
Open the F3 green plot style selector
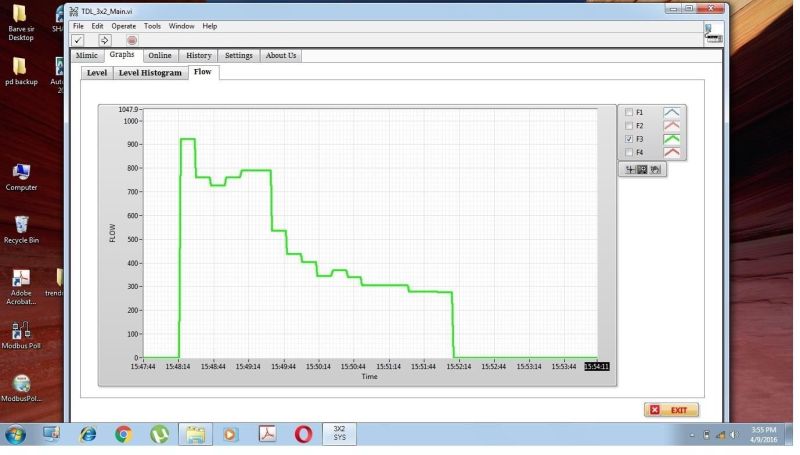[x=673, y=139]
